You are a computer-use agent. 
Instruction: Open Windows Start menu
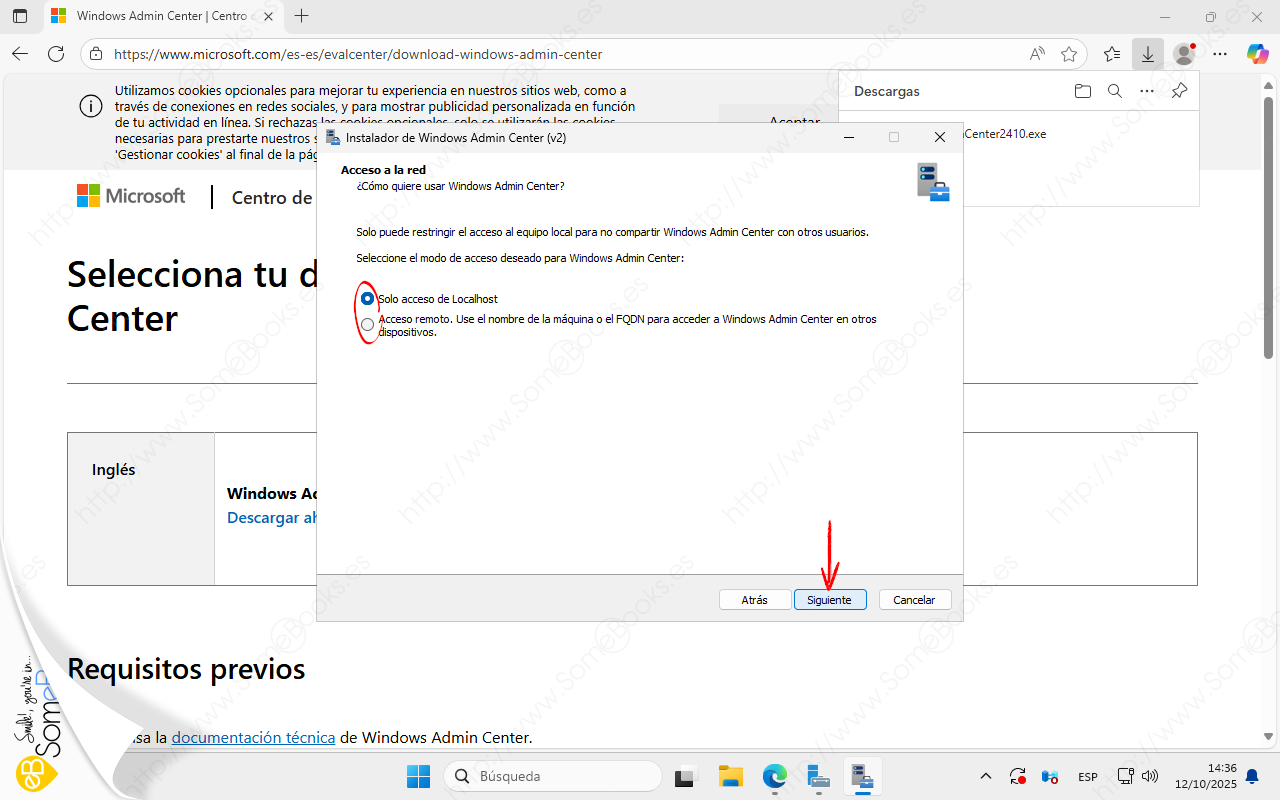pos(418,776)
